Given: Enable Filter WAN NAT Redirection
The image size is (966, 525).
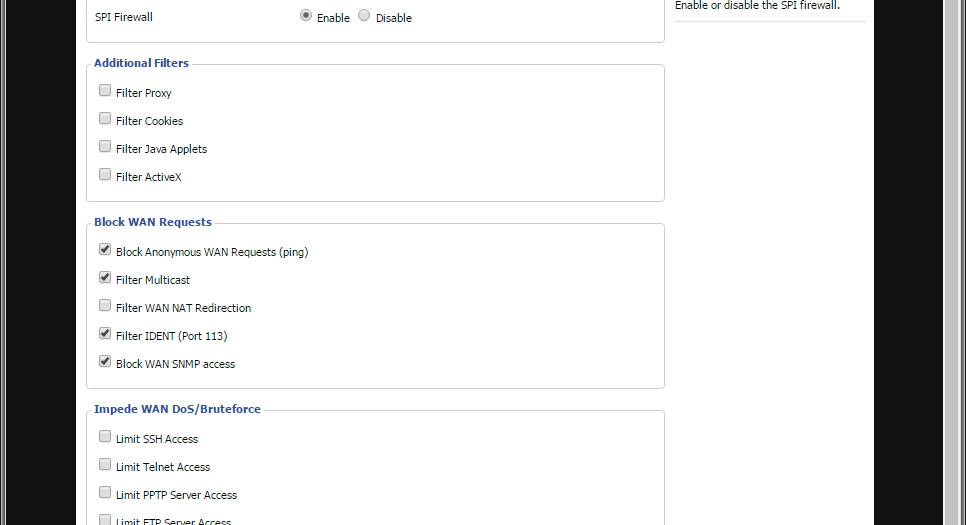Looking at the screenshot, I should pyautogui.click(x=105, y=306).
